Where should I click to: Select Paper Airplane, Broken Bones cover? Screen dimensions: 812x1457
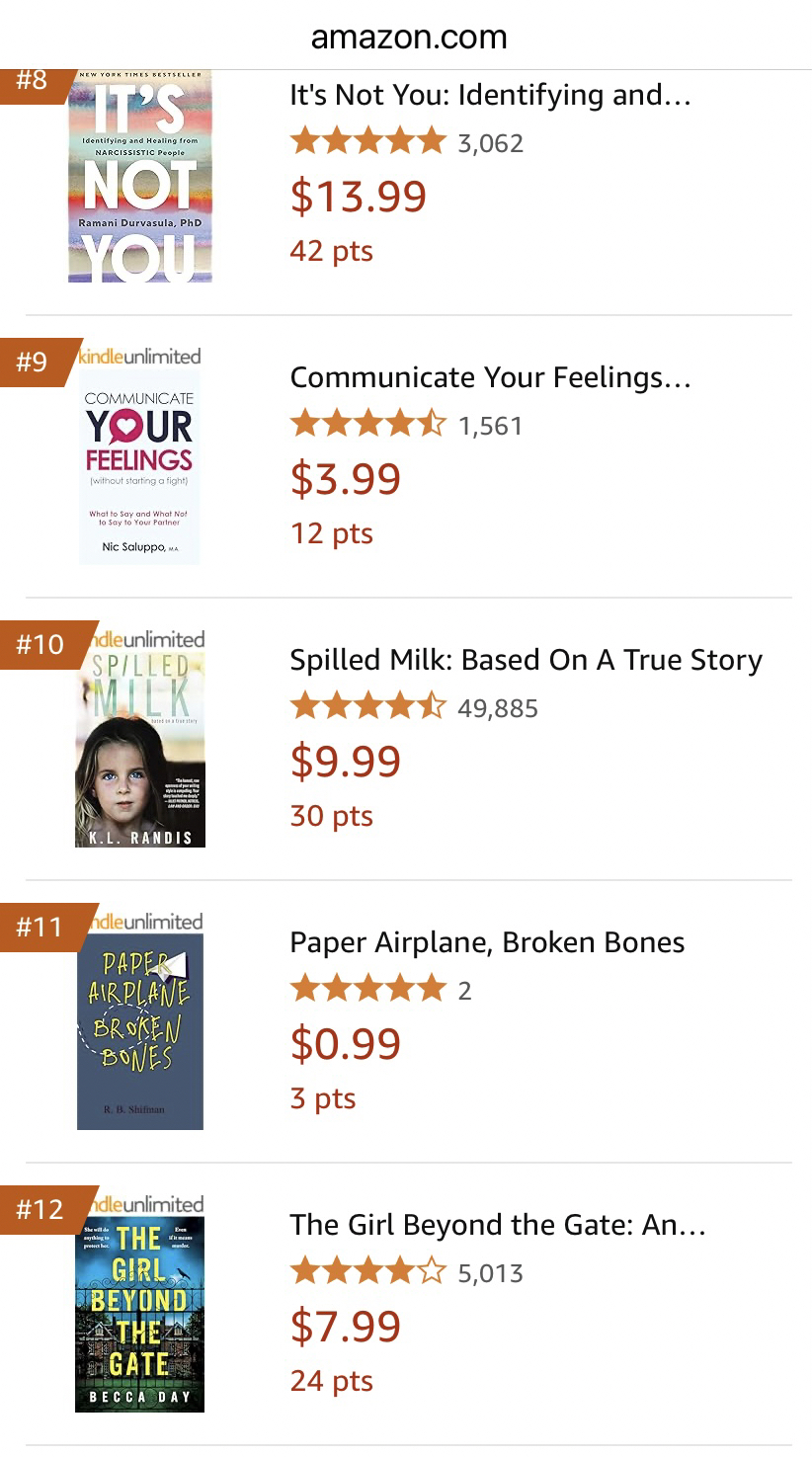point(140,1031)
